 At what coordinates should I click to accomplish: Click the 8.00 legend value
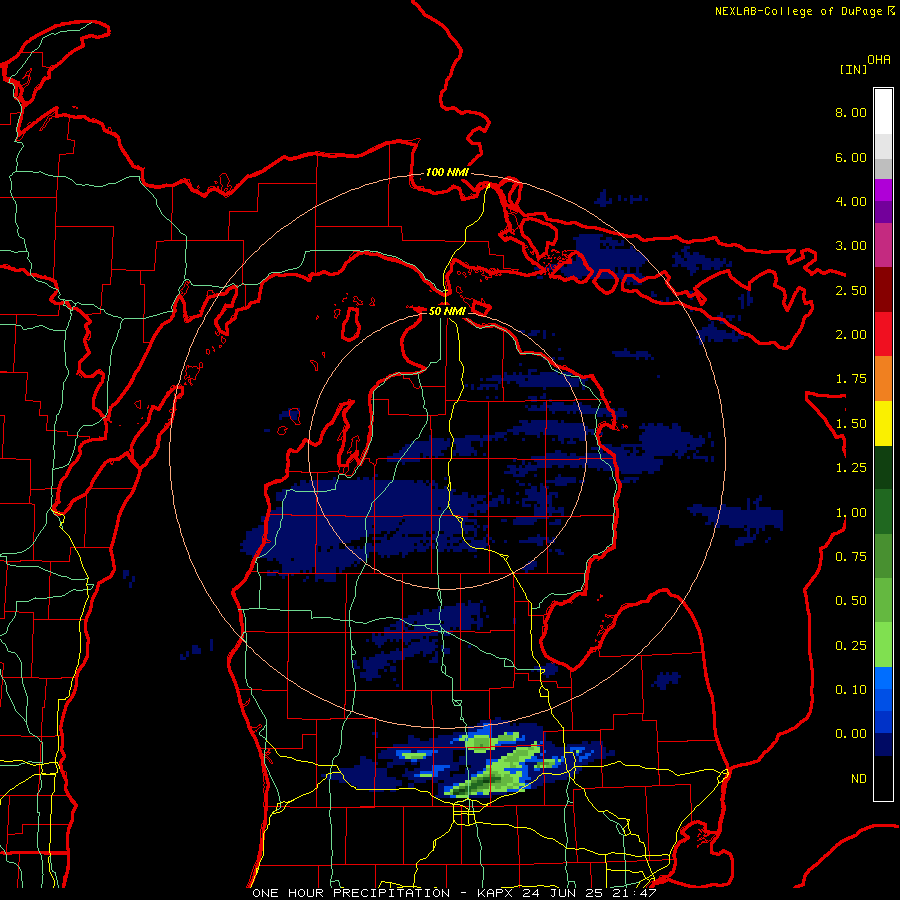tap(851, 112)
